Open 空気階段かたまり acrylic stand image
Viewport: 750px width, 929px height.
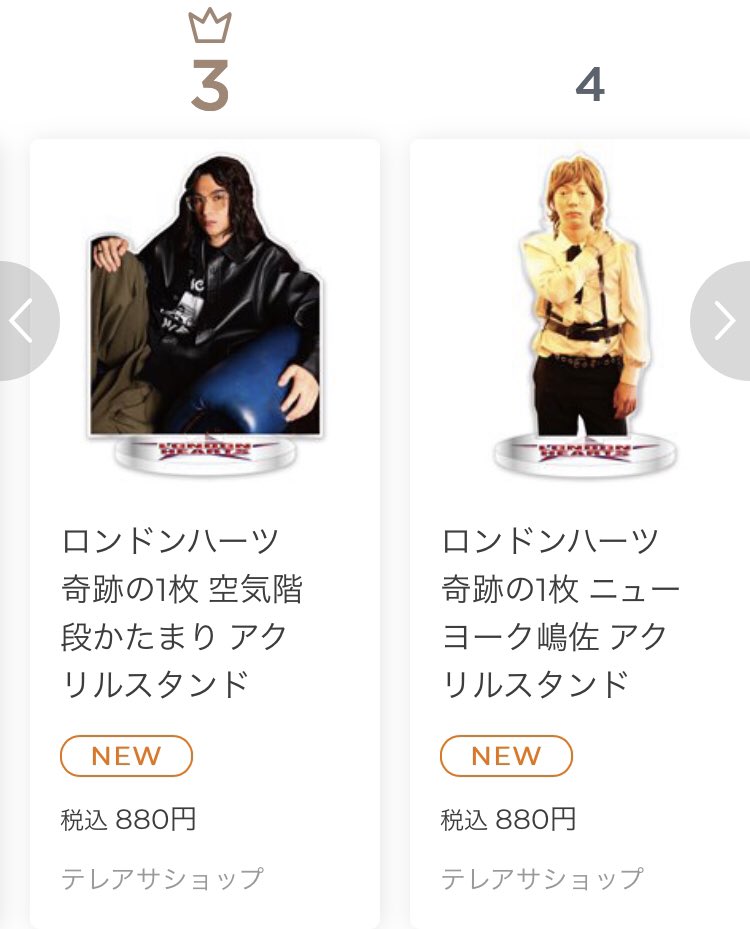click(205, 314)
